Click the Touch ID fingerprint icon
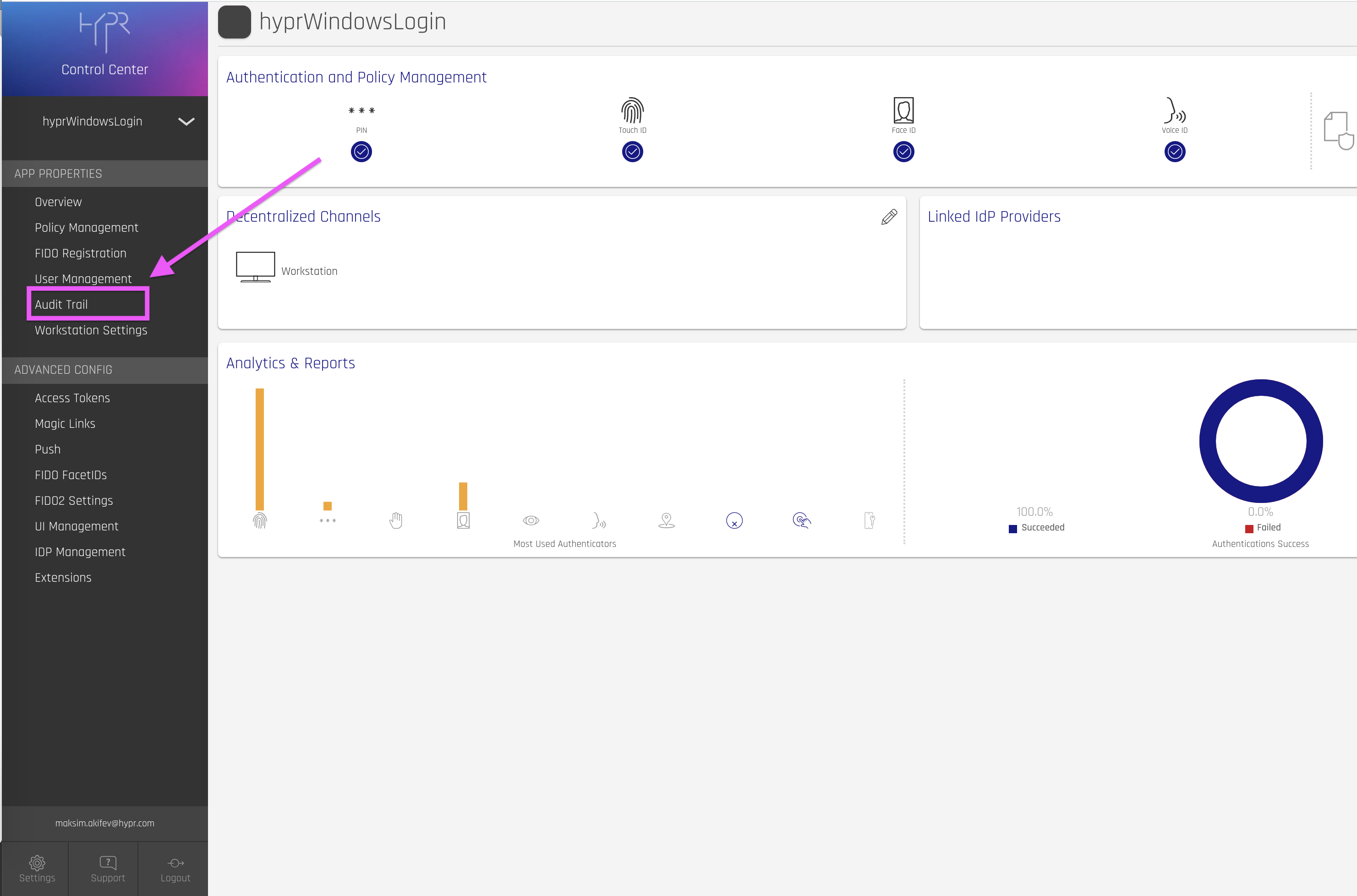 (x=632, y=110)
